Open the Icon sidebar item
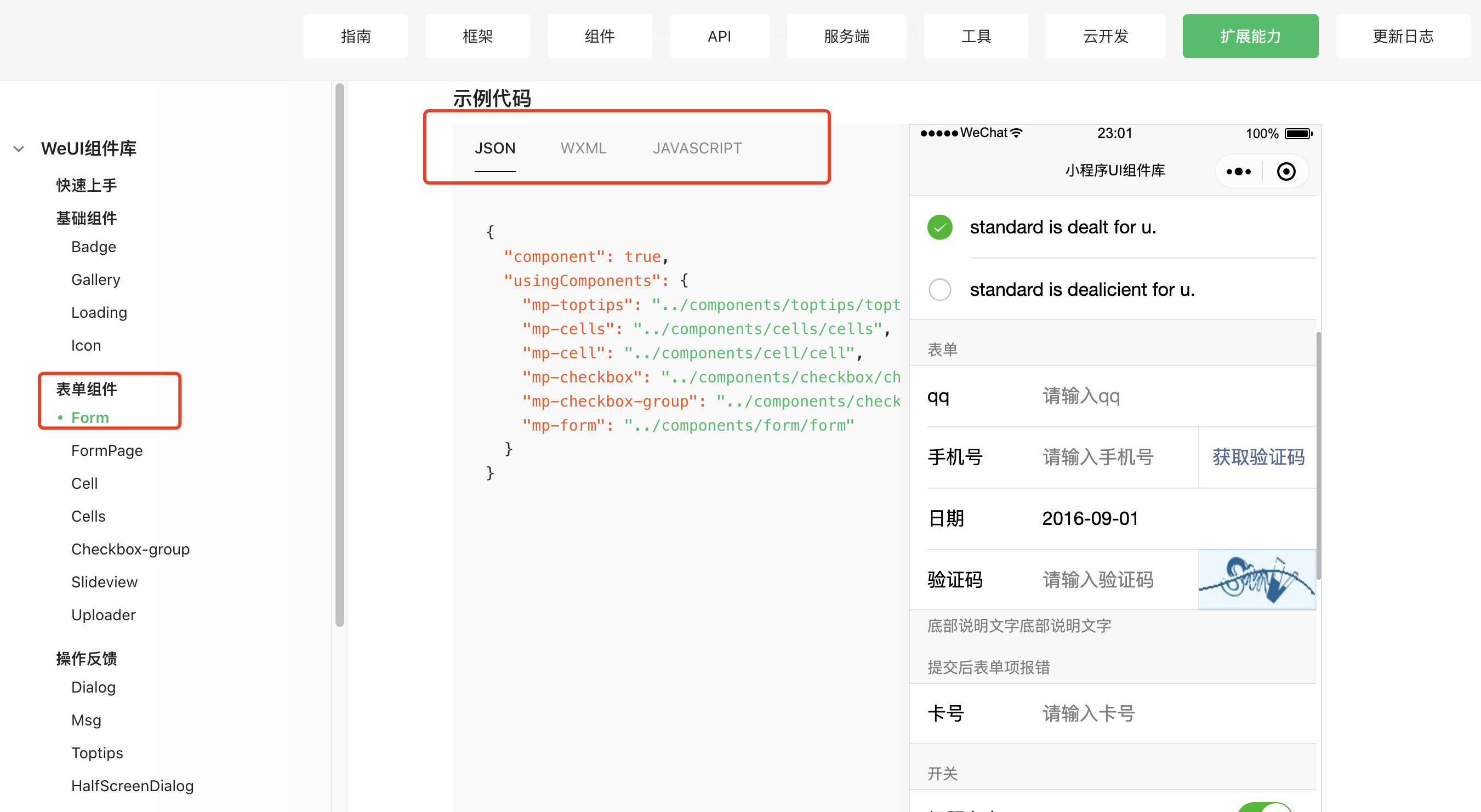Image resolution: width=1481 pixels, height=812 pixels. click(x=86, y=345)
